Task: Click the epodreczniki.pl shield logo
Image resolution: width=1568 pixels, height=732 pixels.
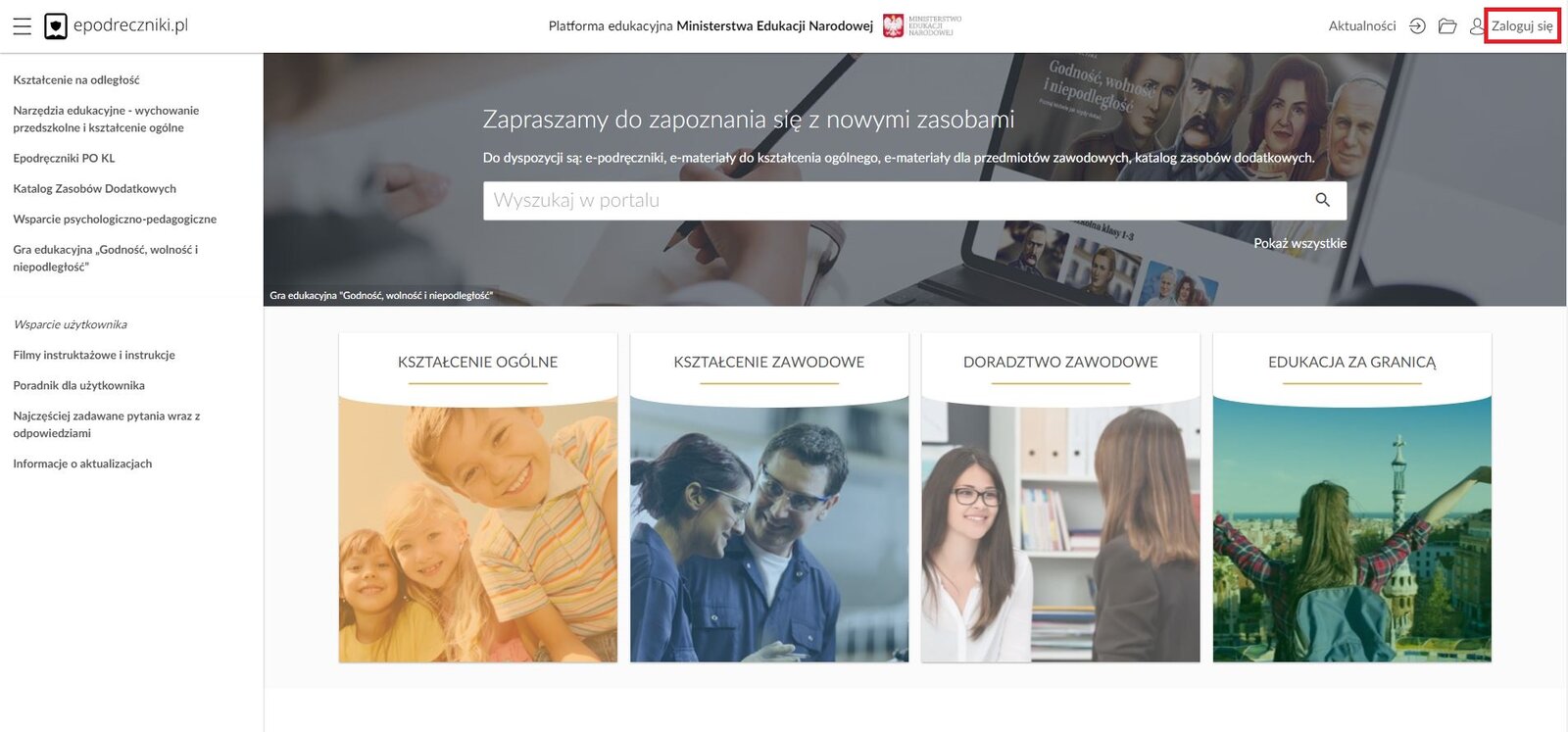Action: (x=56, y=26)
